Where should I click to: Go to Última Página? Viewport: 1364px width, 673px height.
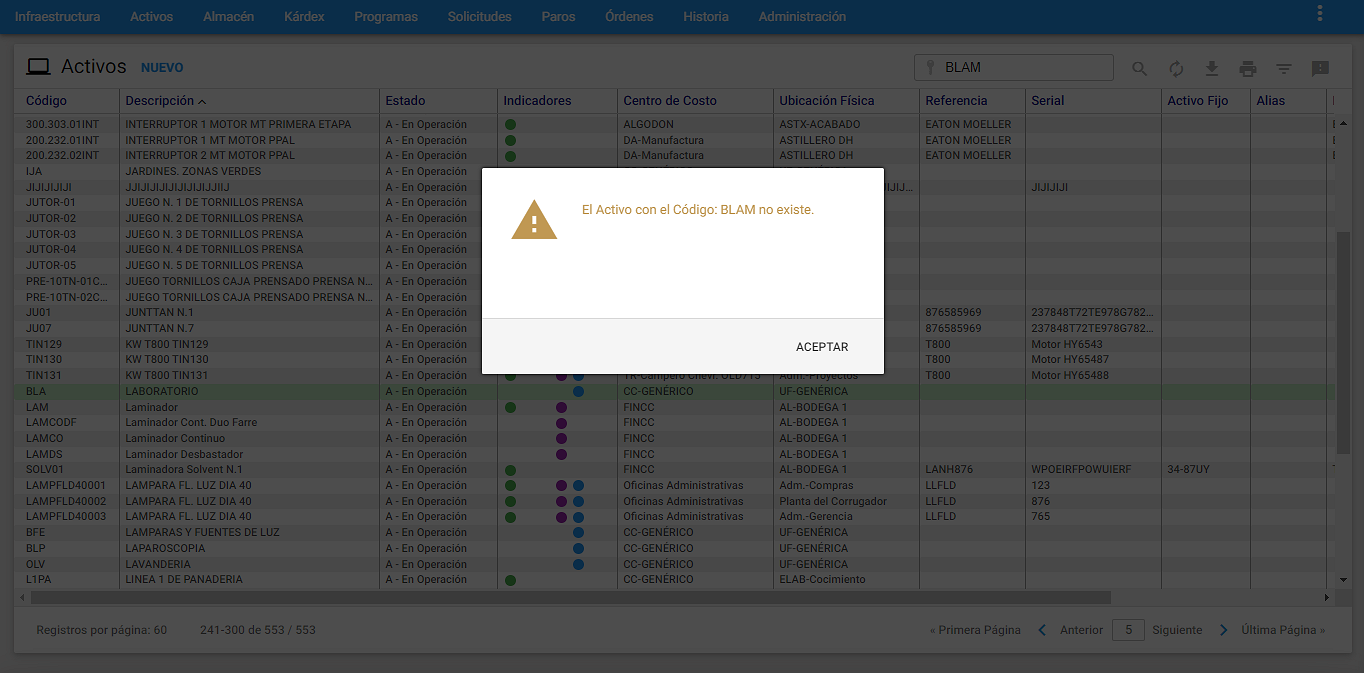point(1283,630)
